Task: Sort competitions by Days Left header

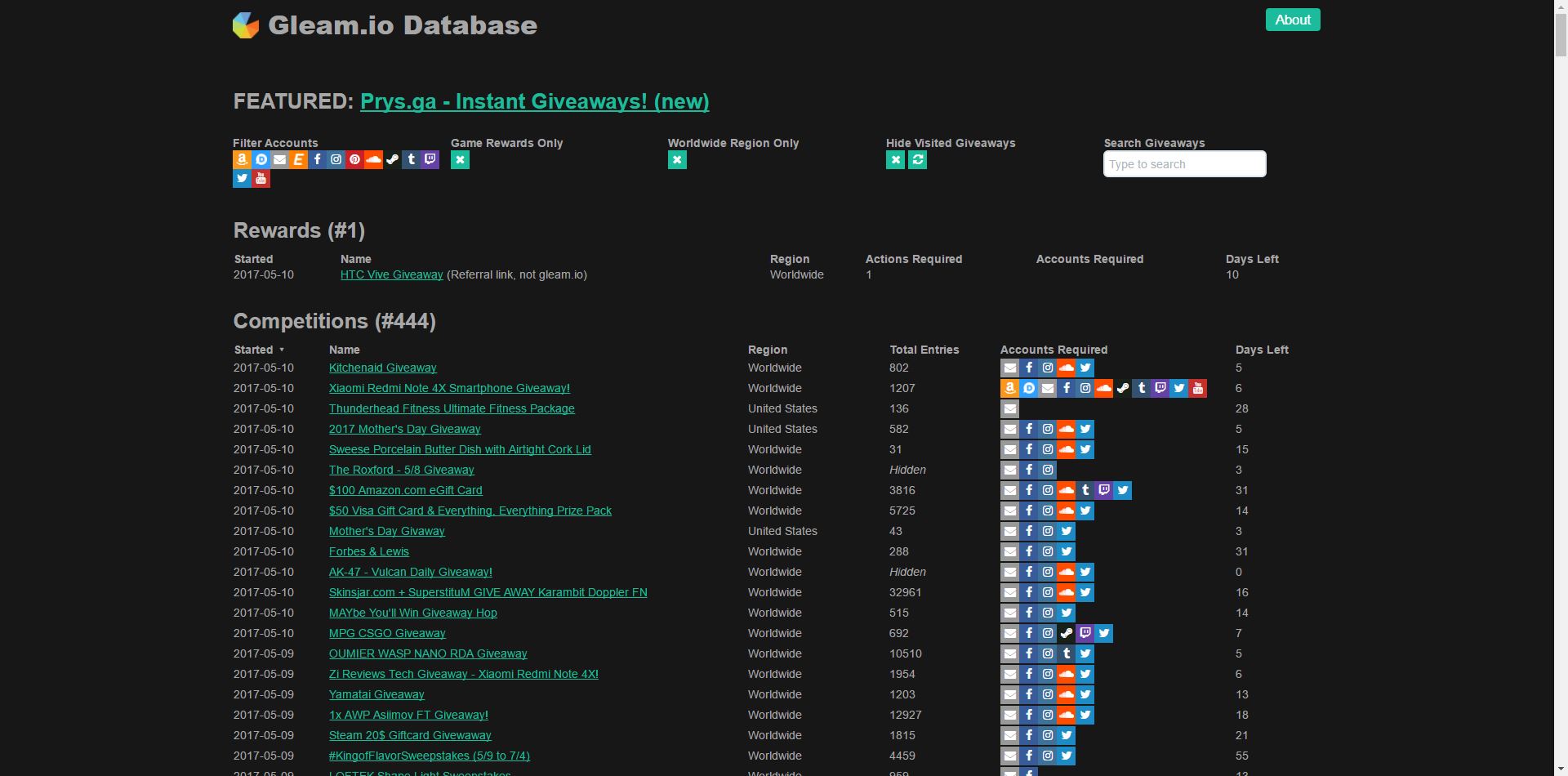Action: coord(1262,350)
